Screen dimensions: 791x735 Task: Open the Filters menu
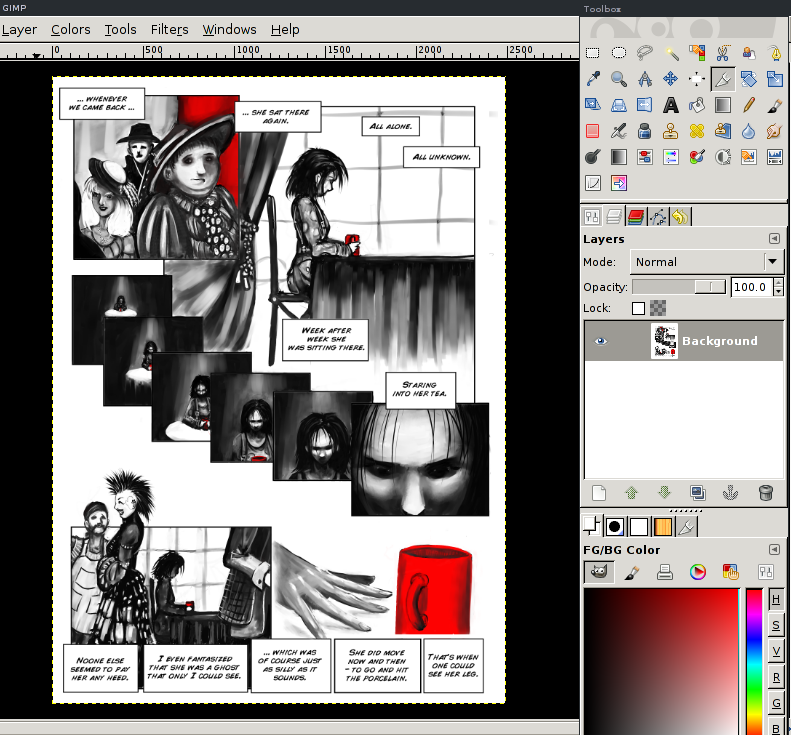pyautogui.click(x=169, y=29)
